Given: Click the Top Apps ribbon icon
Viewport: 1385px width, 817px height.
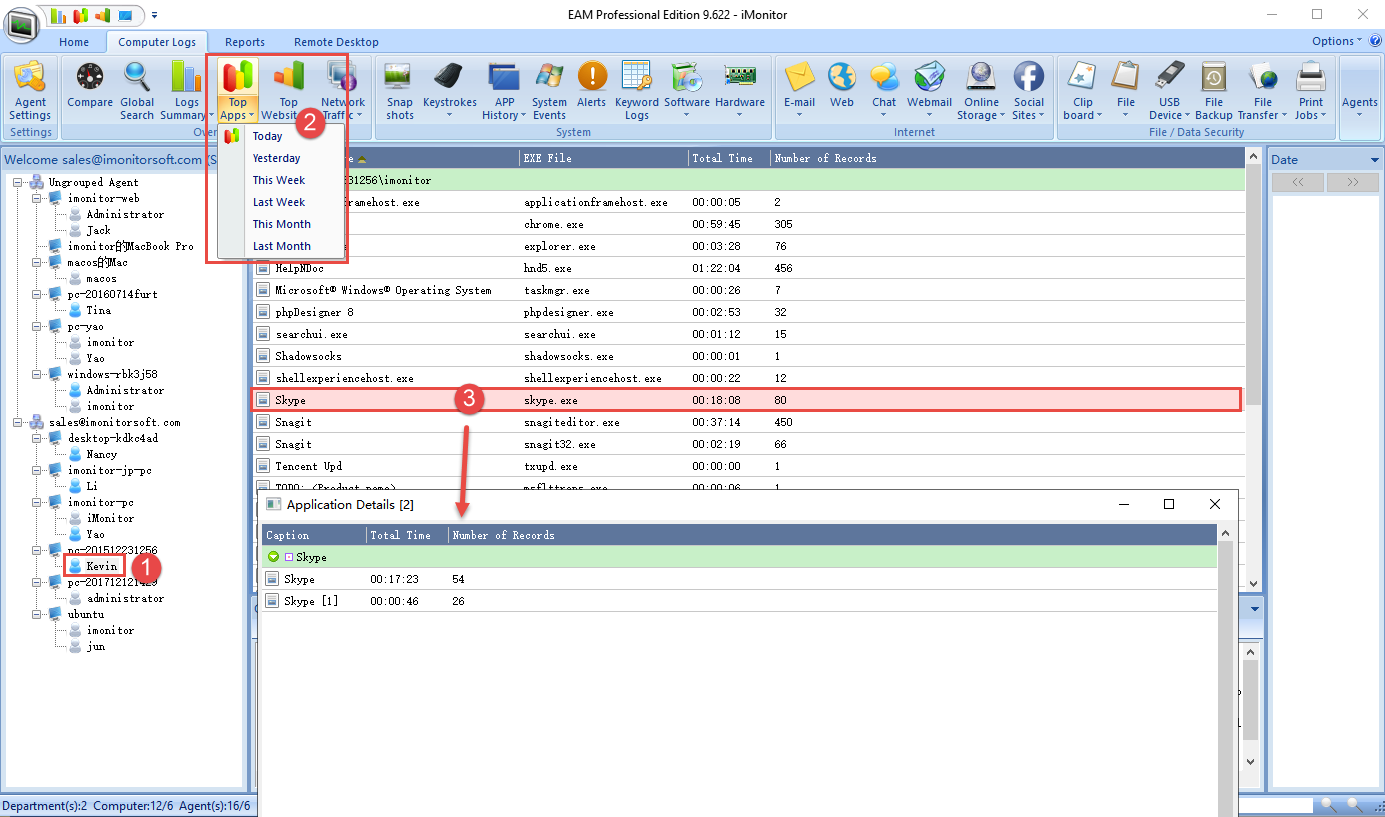Looking at the screenshot, I should [x=237, y=78].
